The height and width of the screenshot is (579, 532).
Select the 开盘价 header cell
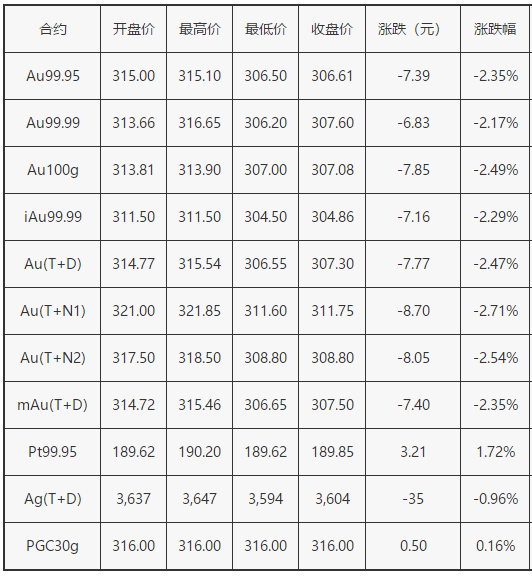click(x=133, y=29)
